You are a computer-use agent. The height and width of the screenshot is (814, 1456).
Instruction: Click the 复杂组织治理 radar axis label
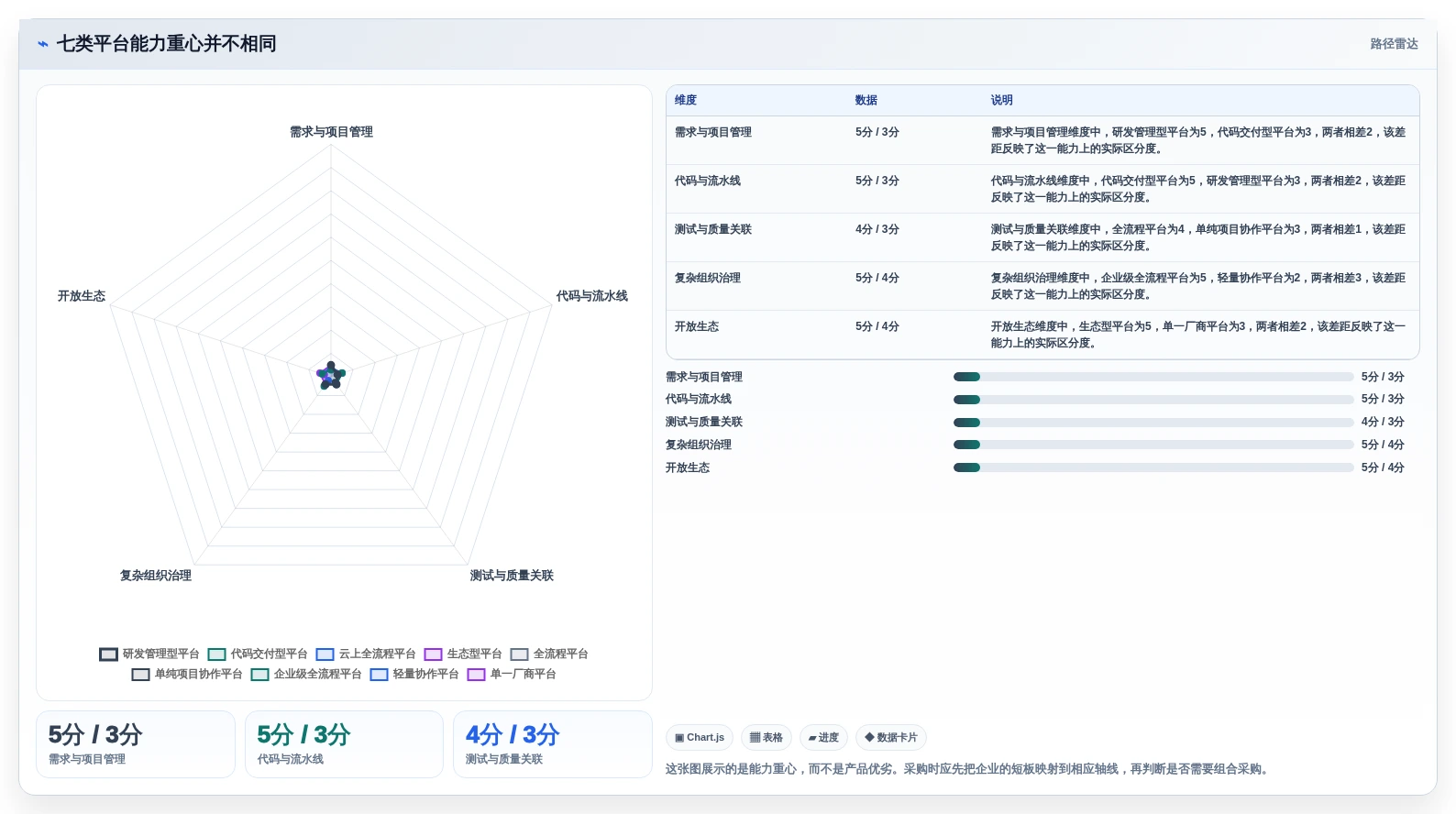click(x=156, y=576)
